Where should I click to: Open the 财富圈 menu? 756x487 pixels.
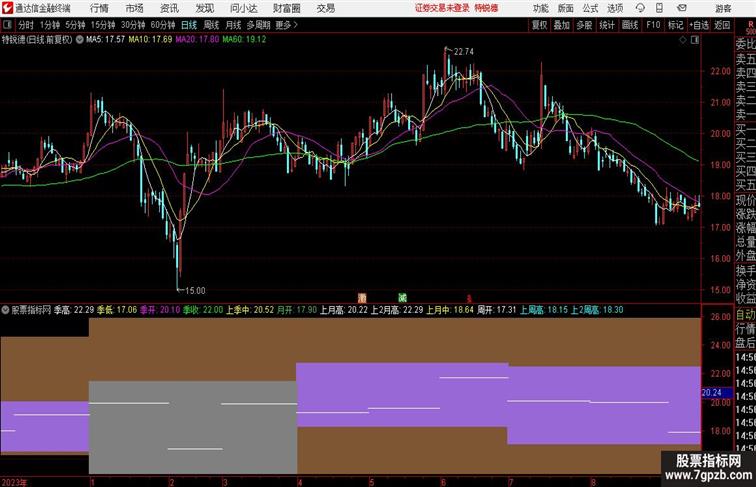pyautogui.click(x=286, y=8)
